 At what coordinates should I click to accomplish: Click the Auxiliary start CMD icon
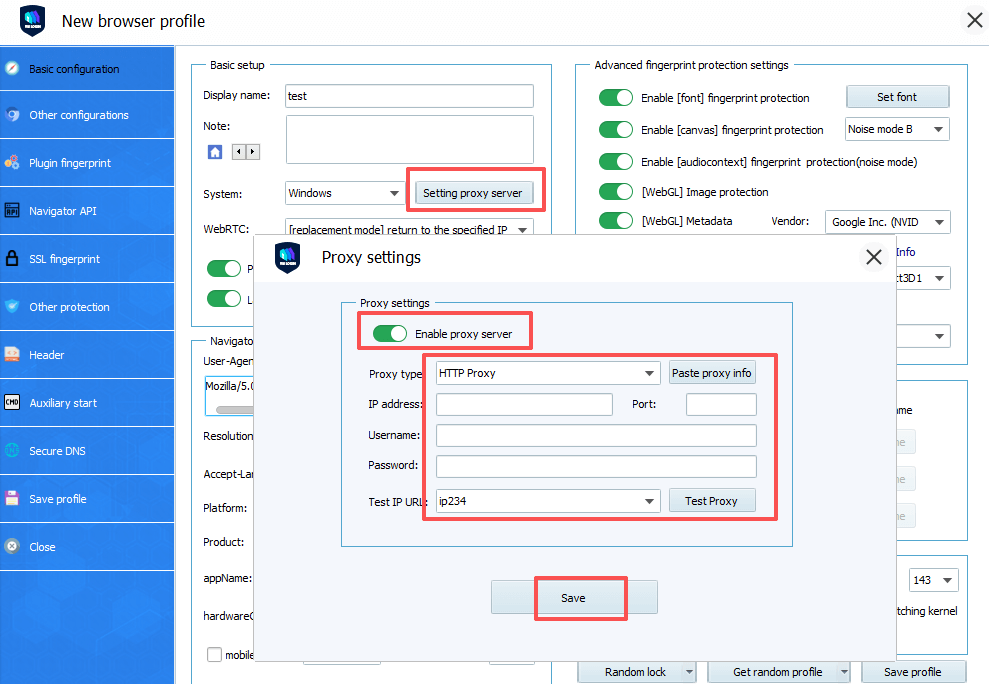12,403
